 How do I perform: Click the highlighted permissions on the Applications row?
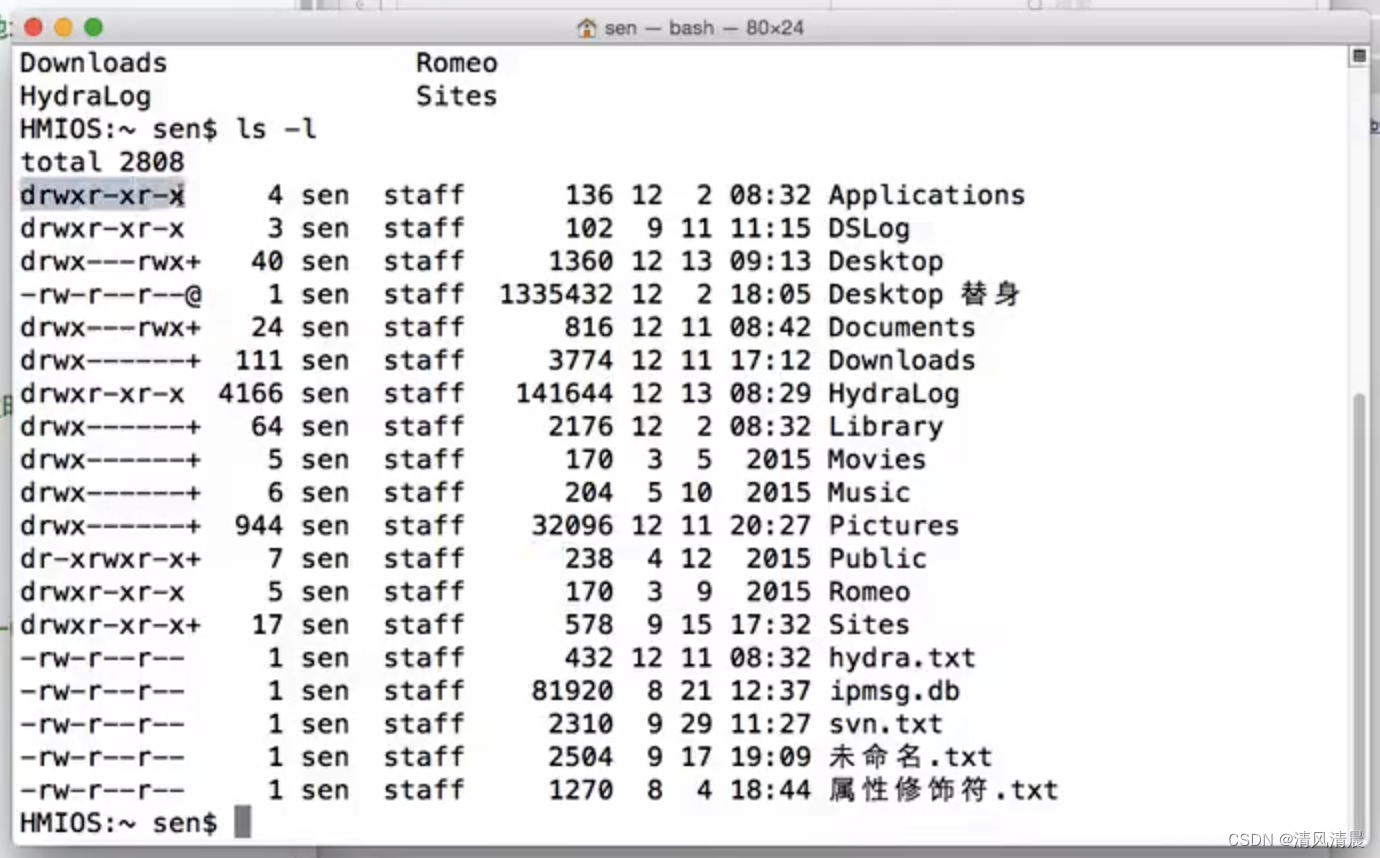[x=102, y=195]
